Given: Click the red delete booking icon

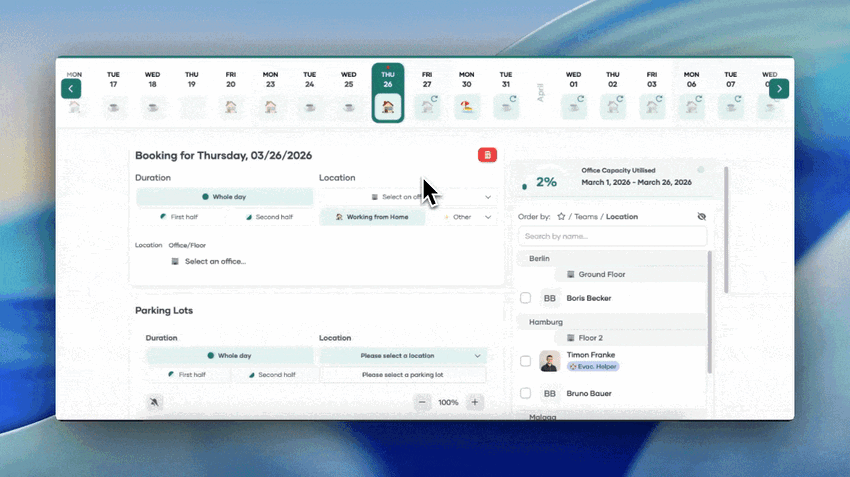Looking at the screenshot, I should (x=487, y=155).
